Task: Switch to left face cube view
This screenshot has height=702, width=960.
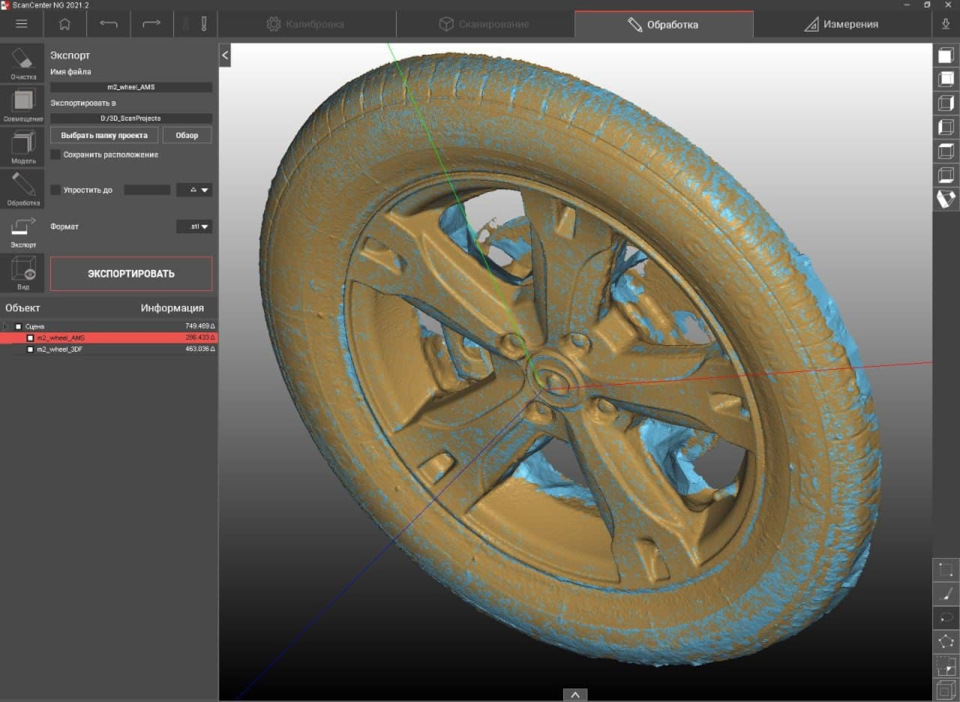Action: tap(946, 127)
